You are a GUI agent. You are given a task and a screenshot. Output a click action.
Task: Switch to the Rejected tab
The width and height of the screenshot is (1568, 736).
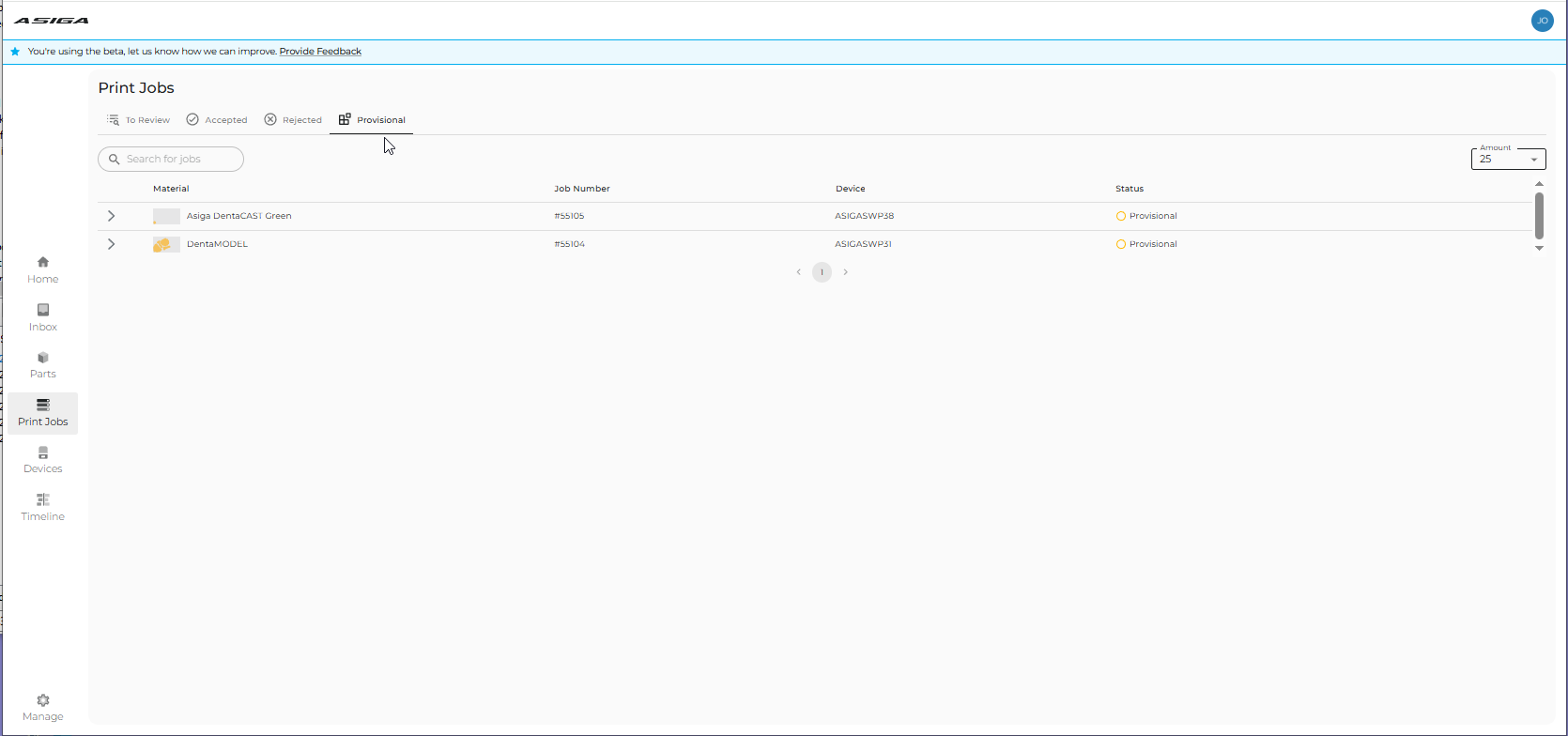[293, 120]
